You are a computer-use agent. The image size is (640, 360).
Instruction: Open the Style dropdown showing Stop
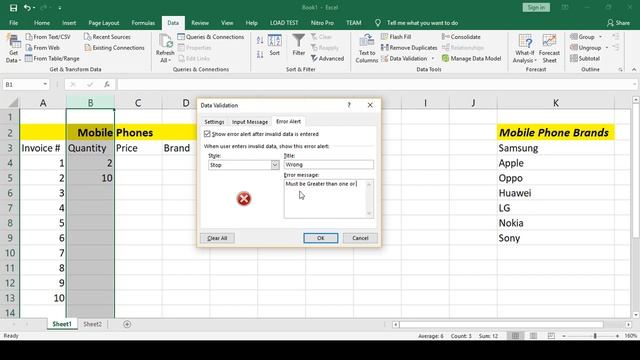pos(275,165)
